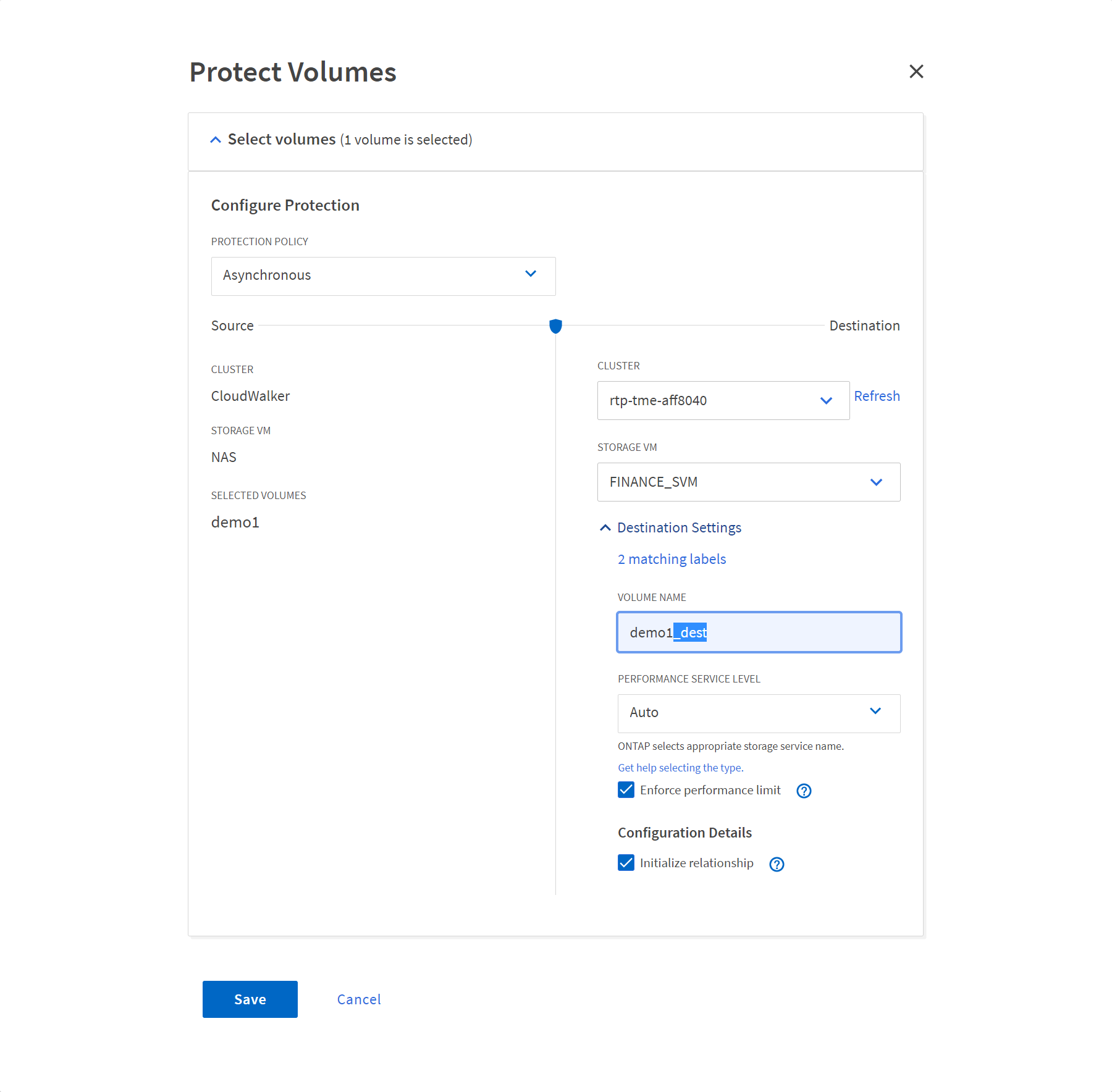Open help for Enforce performance limit
This screenshot has height=1092, width=1112.
(x=804, y=791)
